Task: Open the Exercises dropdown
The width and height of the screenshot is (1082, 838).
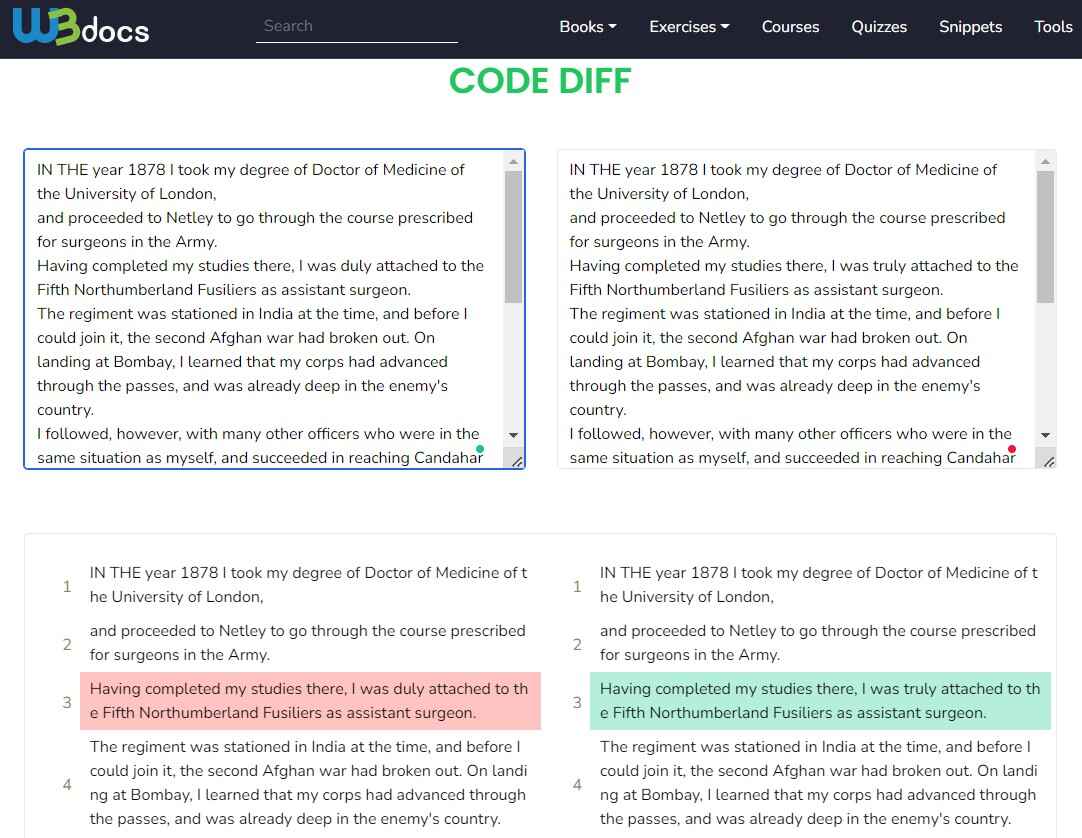Action: [x=688, y=27]
